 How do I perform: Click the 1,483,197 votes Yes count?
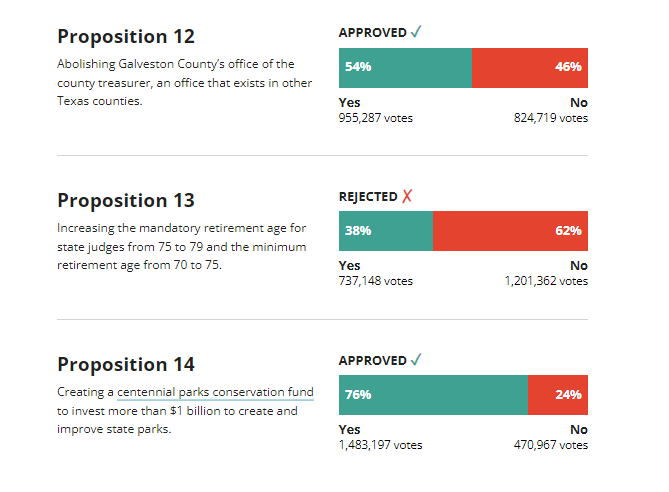coord(380,446)
